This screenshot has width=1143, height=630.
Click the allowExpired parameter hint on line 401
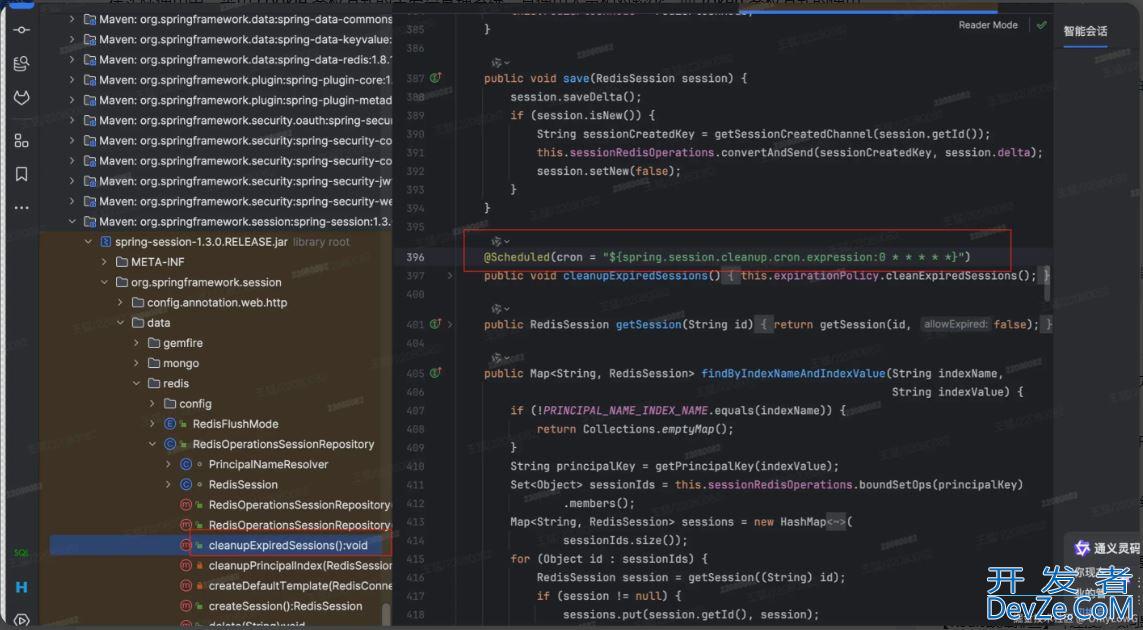(956, 324)
